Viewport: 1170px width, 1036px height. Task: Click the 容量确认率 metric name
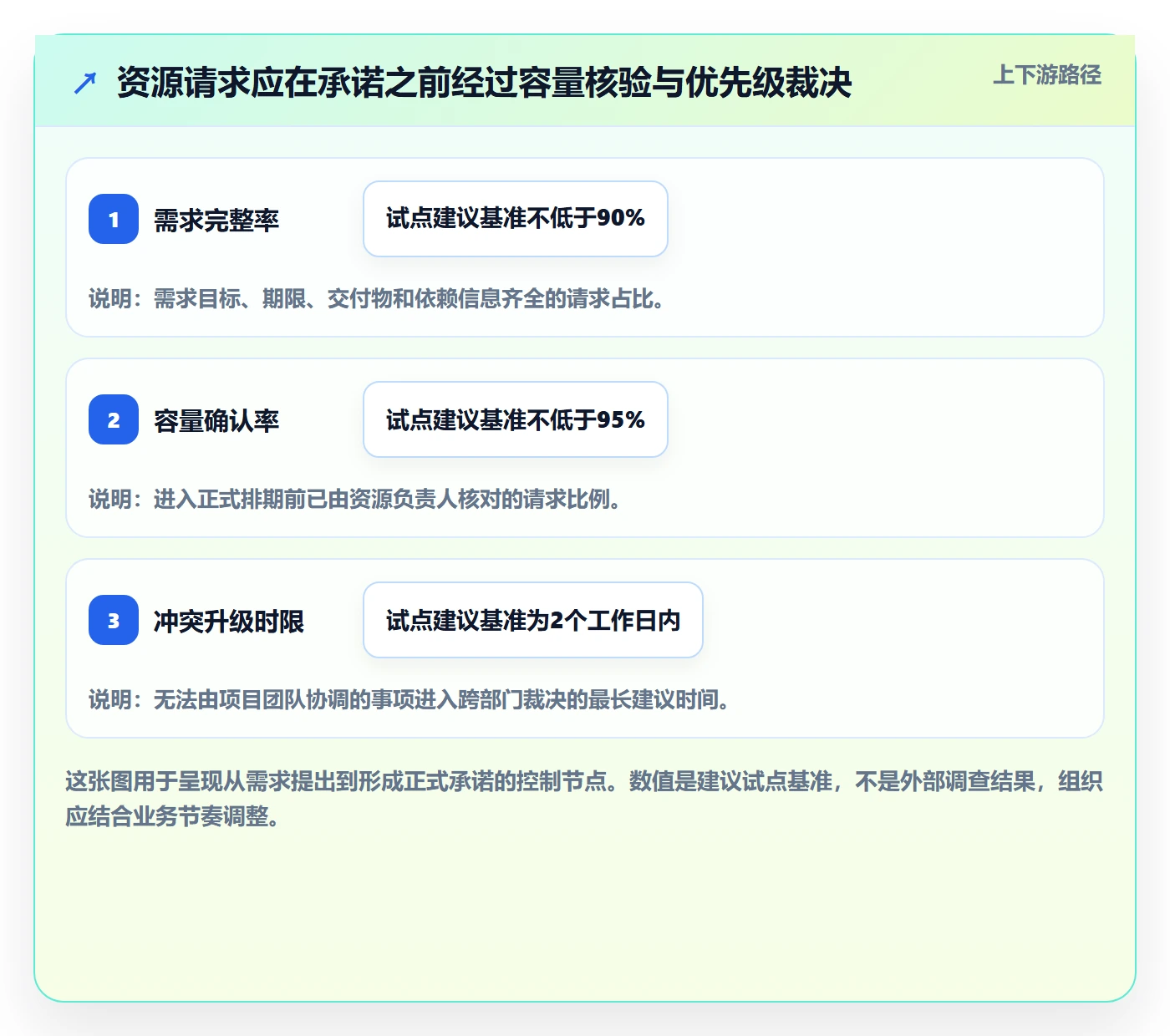click(x=216, y=421)
